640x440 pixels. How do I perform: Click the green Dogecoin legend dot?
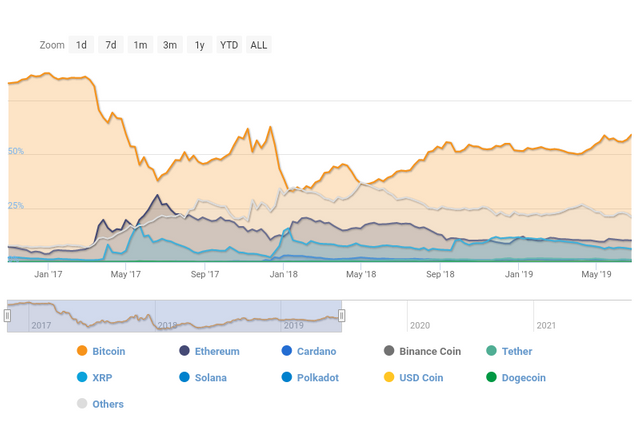pos(491,377)
